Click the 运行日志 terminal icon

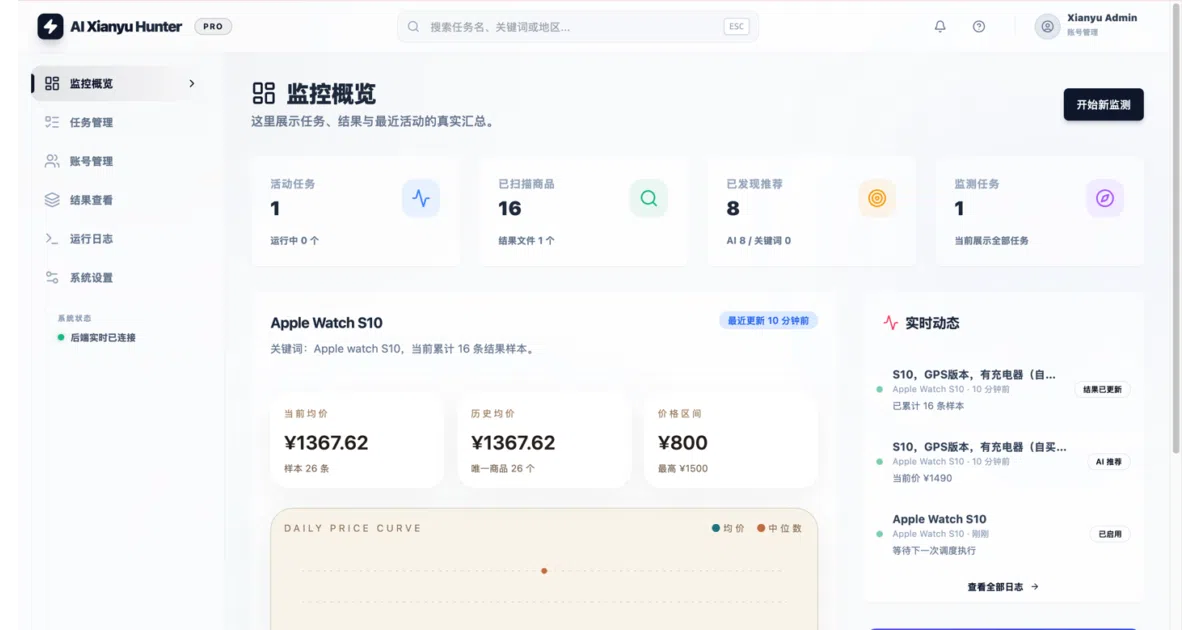[x=52, y=239]
